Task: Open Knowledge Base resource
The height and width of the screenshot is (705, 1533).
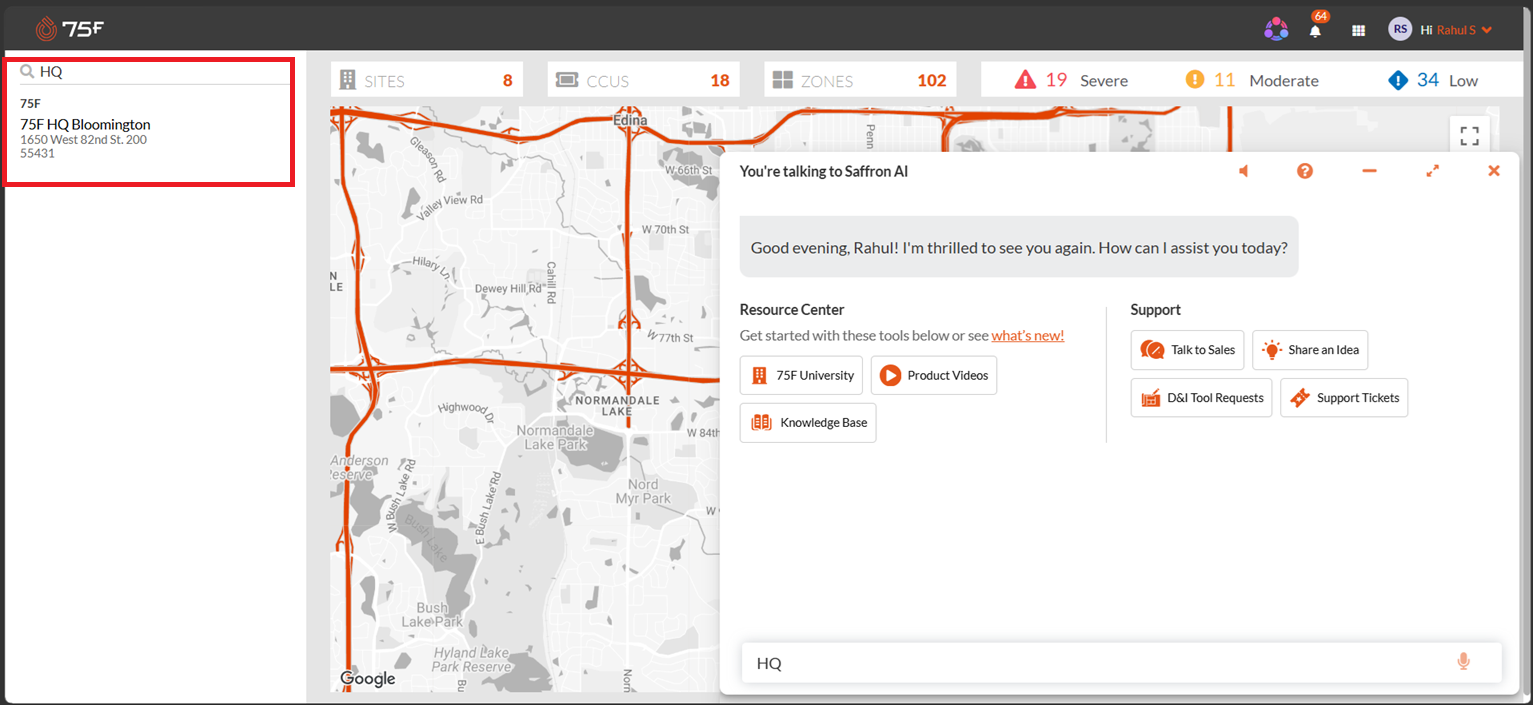Action: click(808, 423)
